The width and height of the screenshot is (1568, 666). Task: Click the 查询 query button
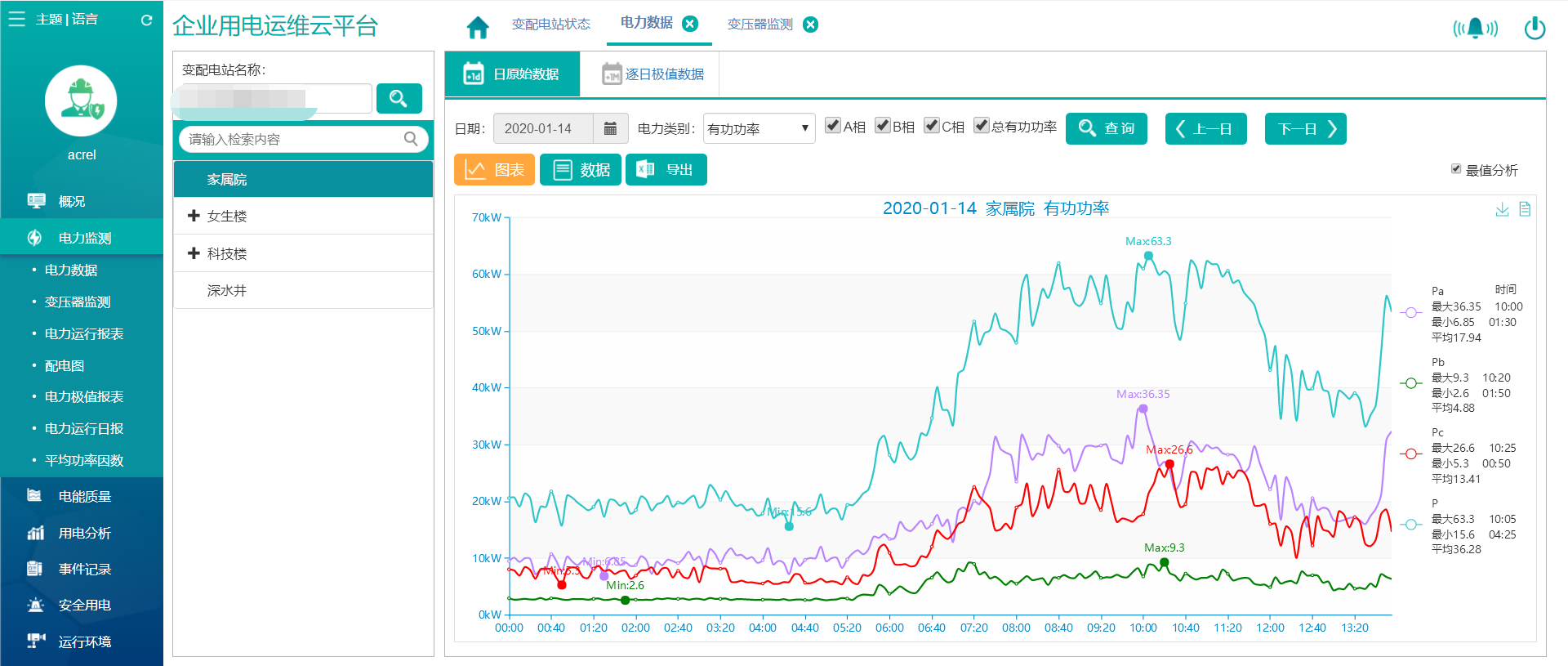(x=1107, y=128)
